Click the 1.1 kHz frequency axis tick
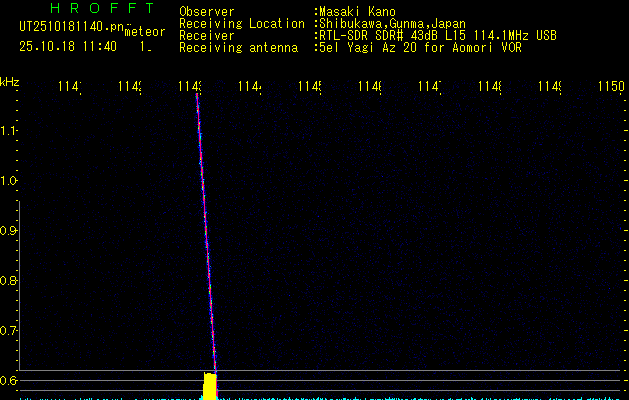 click(9, 131)
